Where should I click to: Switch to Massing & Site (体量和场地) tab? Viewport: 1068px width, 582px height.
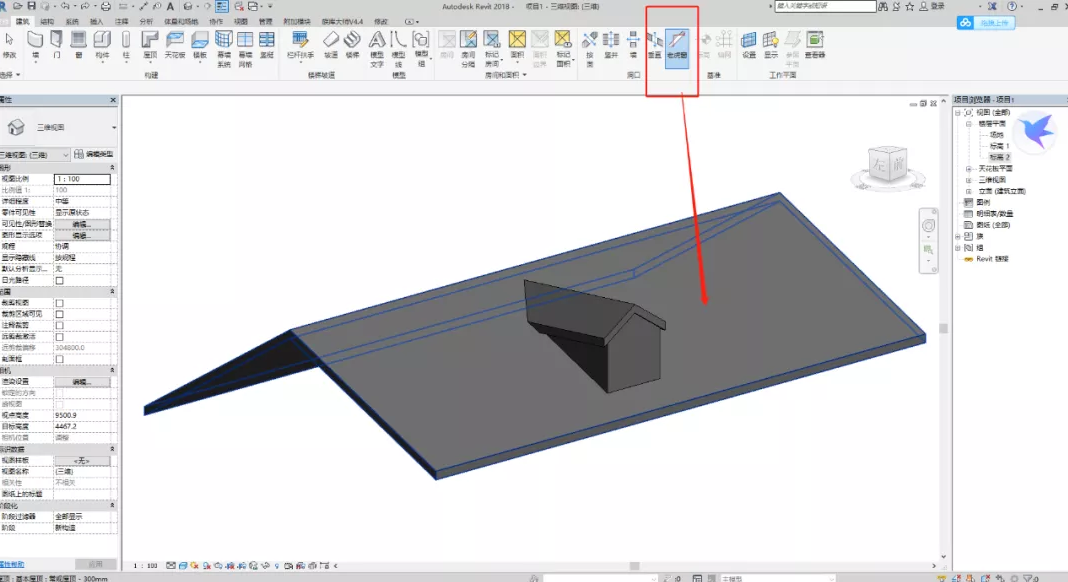click(180, 22)
